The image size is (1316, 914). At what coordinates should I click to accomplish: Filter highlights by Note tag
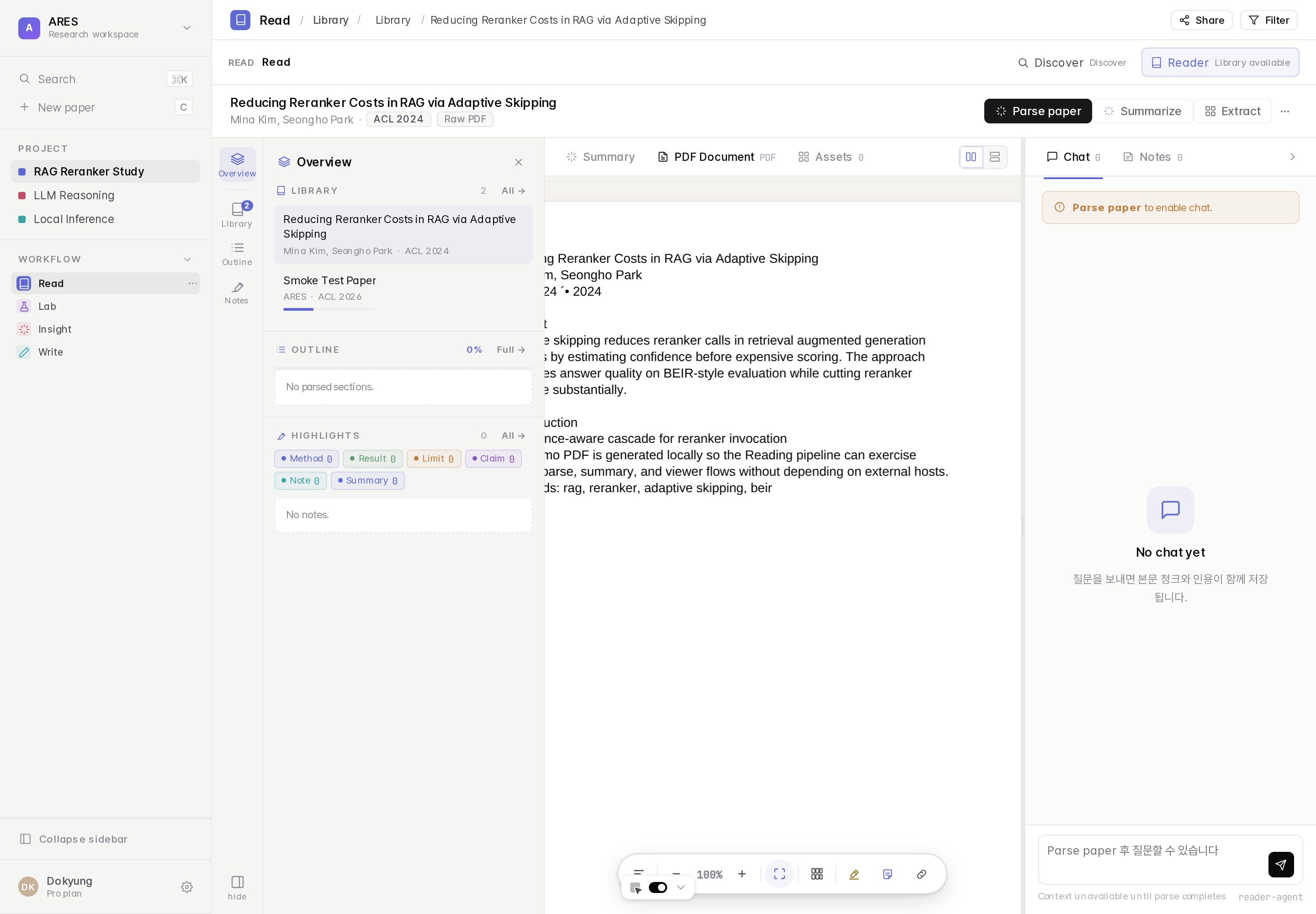coord(300,480)
